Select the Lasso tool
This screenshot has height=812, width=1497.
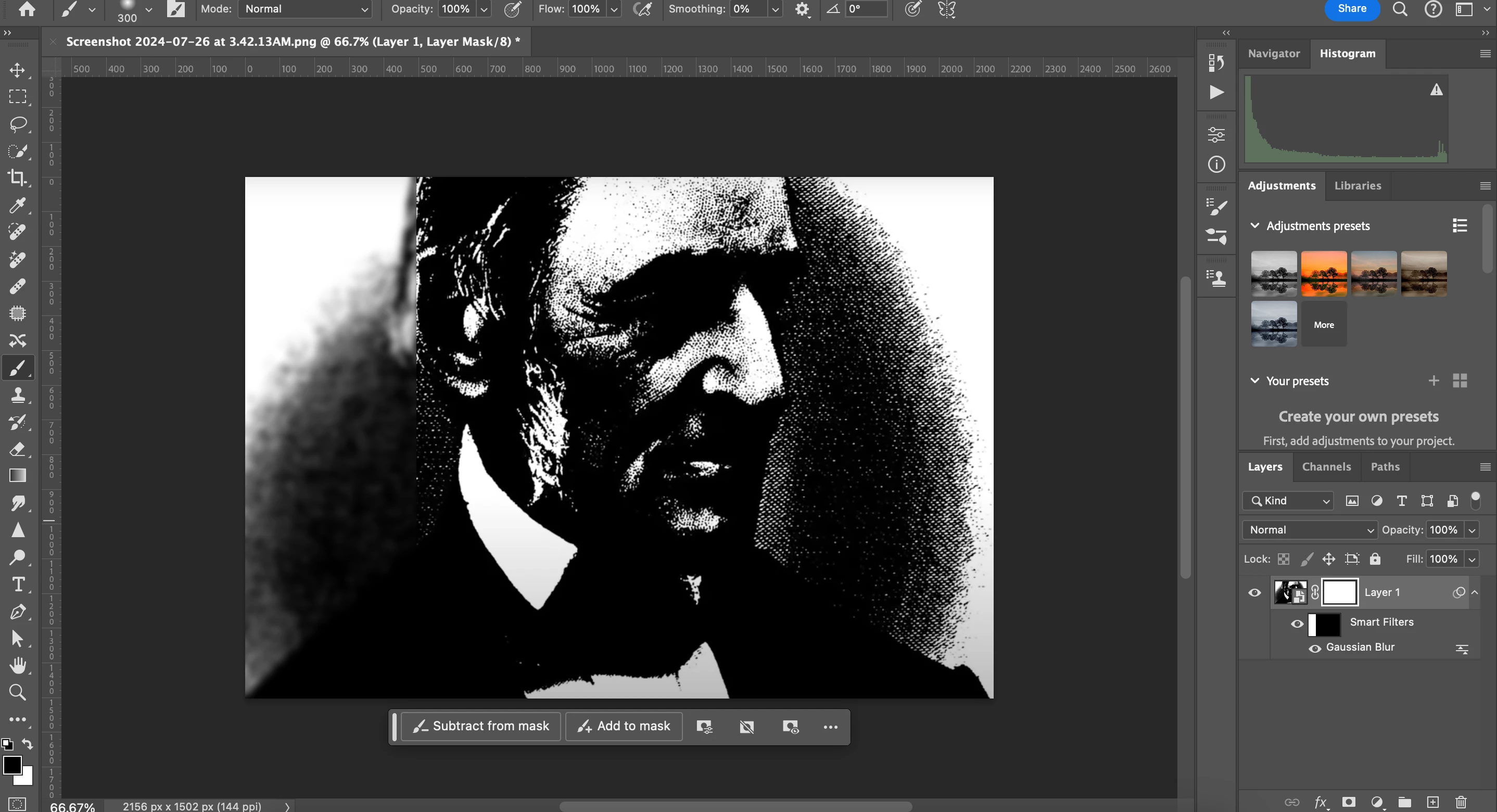(17, 124)
